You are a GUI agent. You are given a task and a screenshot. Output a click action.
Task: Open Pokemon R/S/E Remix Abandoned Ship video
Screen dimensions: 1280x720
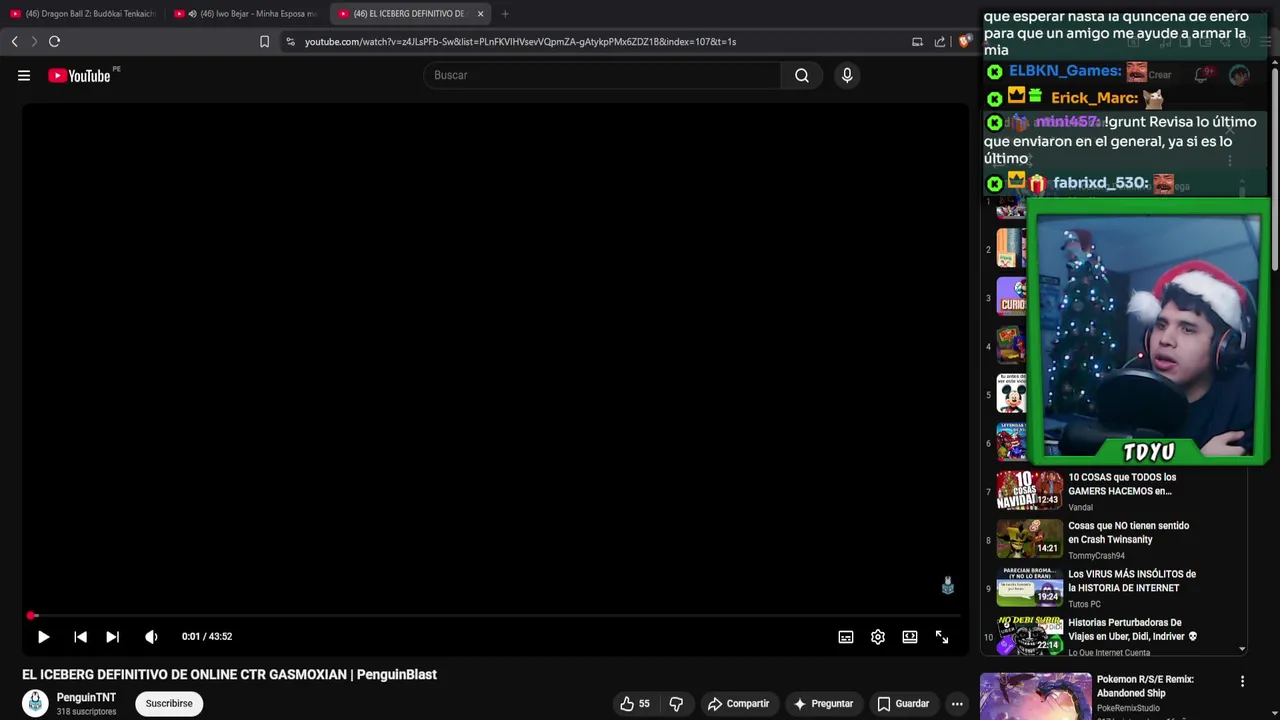(x=1145, y=686)
